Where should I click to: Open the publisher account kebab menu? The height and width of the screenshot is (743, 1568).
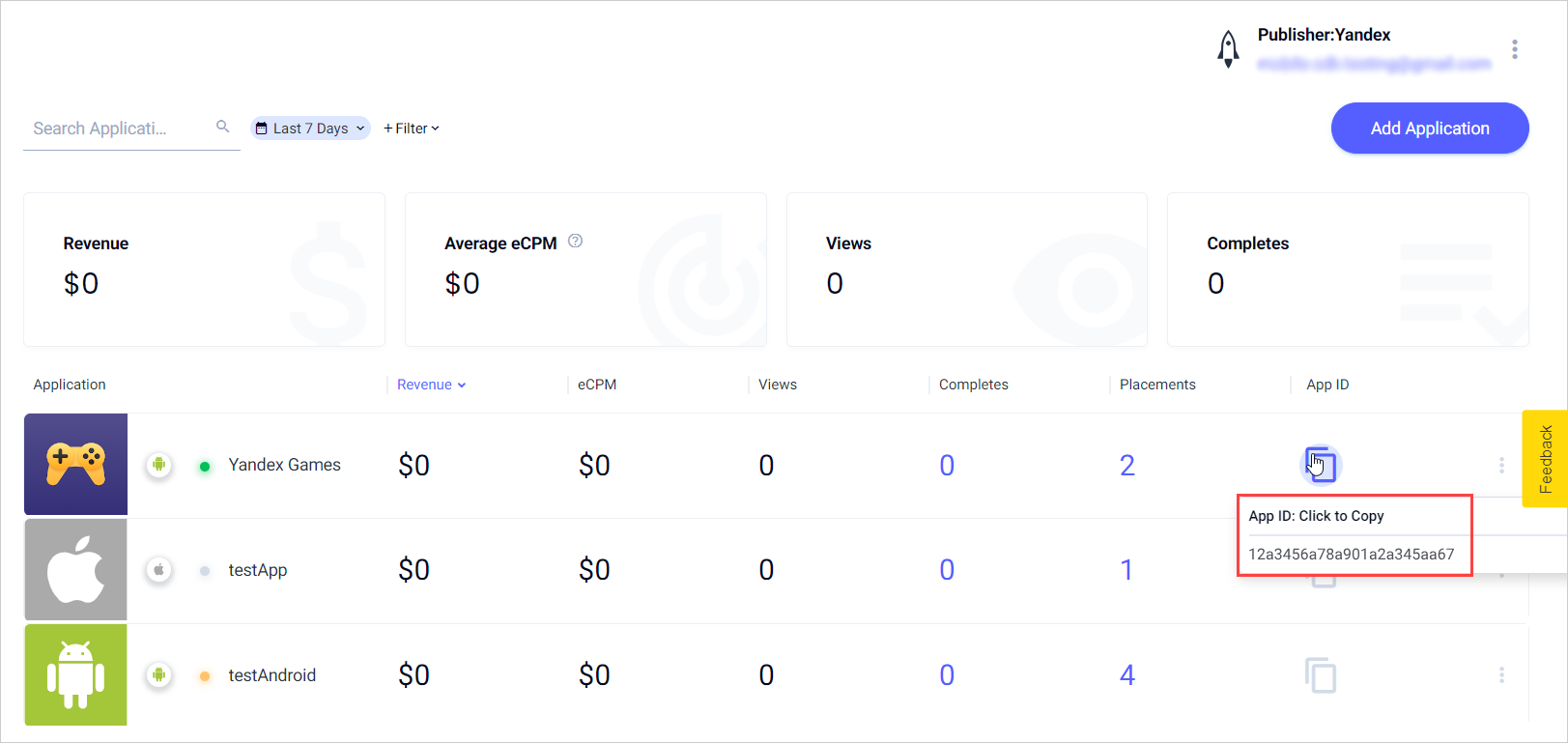[x=1514, y=49]
